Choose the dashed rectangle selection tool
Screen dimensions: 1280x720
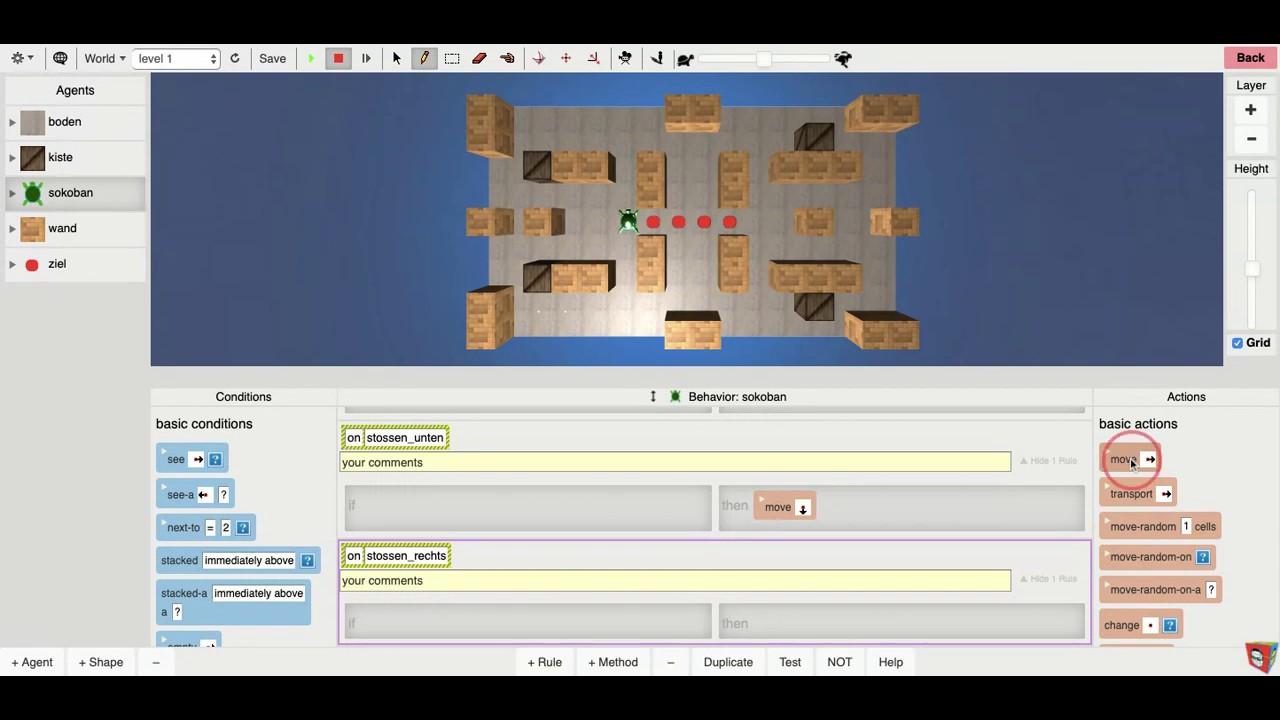click(x=452, y=58)
